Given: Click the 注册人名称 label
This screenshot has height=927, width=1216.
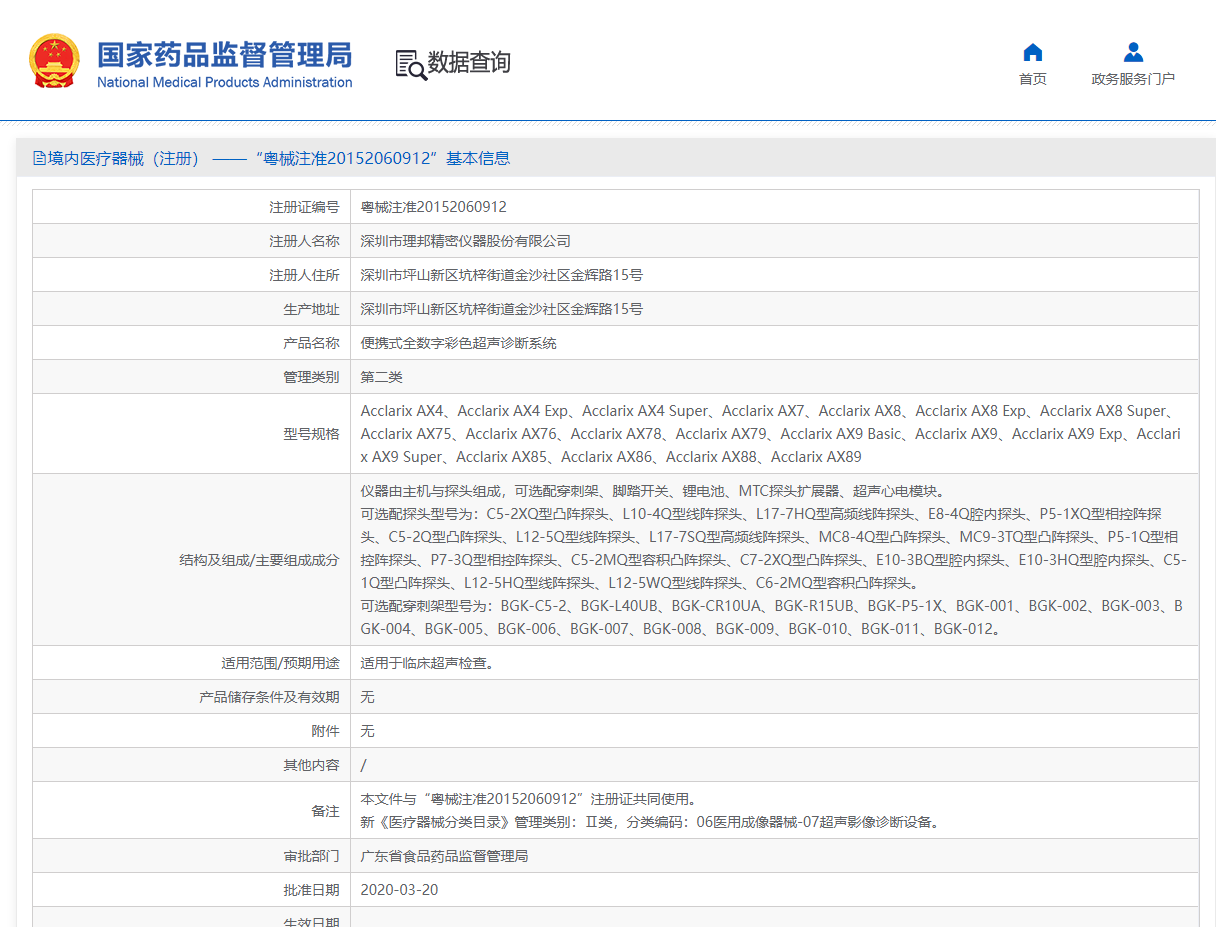Looking at the screenshot, I should (304, 241).
